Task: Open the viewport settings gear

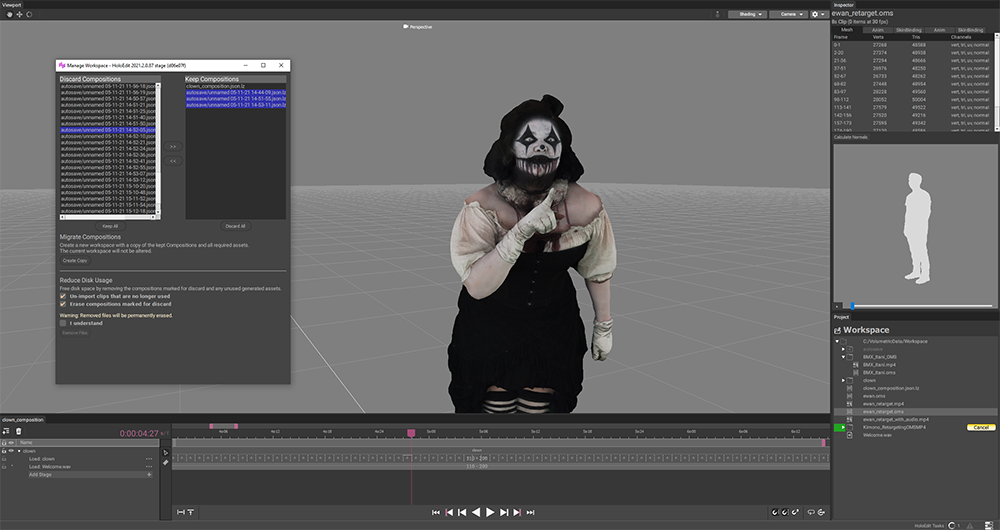Action: (x=818, y=14)
